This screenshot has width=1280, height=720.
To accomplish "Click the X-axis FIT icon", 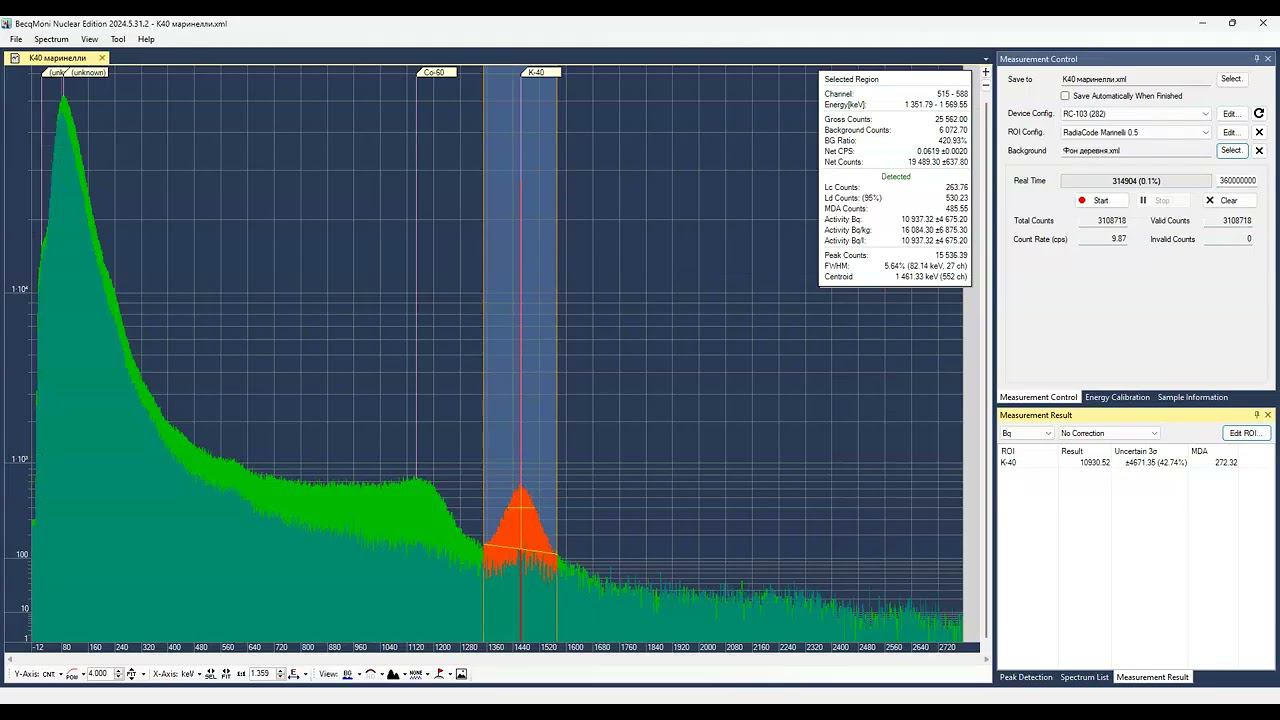I will click(226, 674).
